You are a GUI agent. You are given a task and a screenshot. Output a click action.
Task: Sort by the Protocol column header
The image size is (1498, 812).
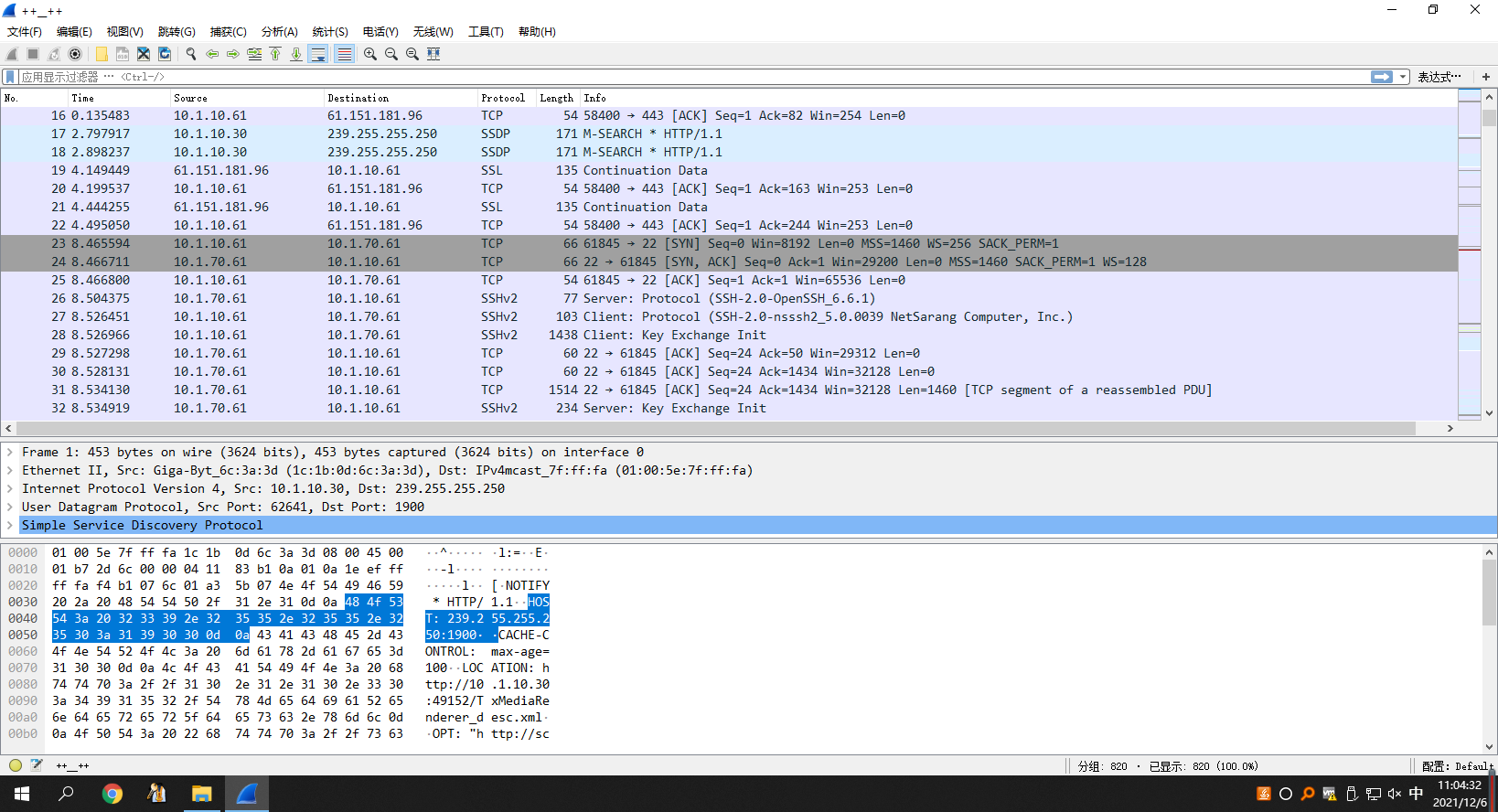pos(506,98)
